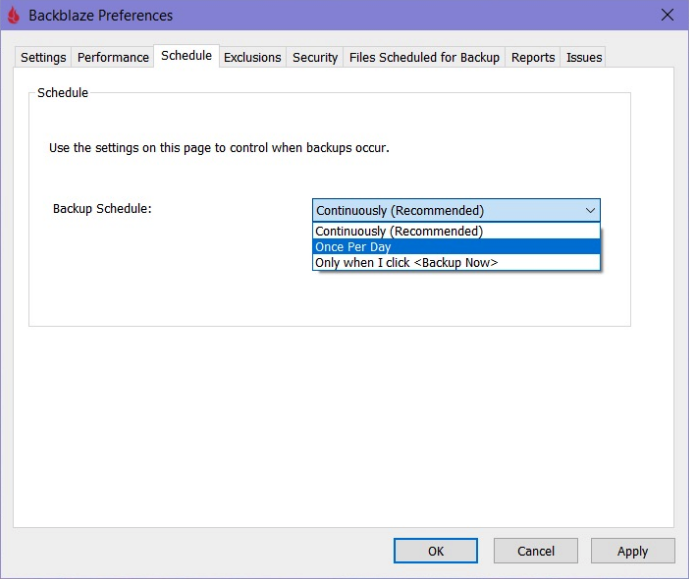The height and width of the screenshot is (579, 689).
Task: Click the Schedule group box title
Action: [62, 93]
